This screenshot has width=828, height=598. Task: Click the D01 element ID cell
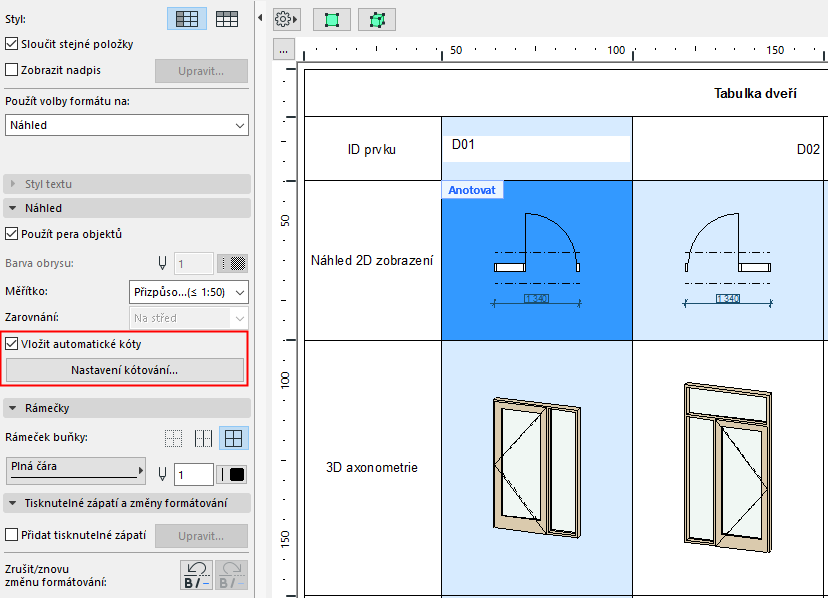click(536, 145)
